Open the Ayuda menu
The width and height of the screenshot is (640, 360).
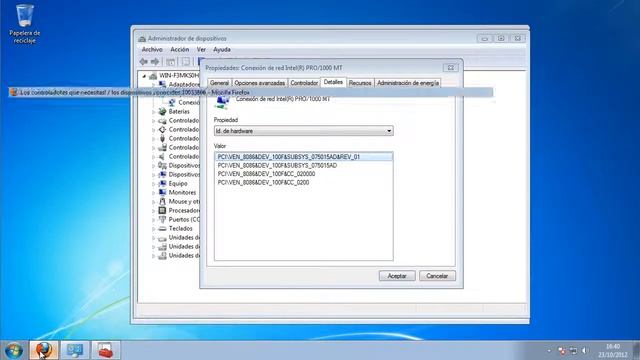(x=222, y=49)
